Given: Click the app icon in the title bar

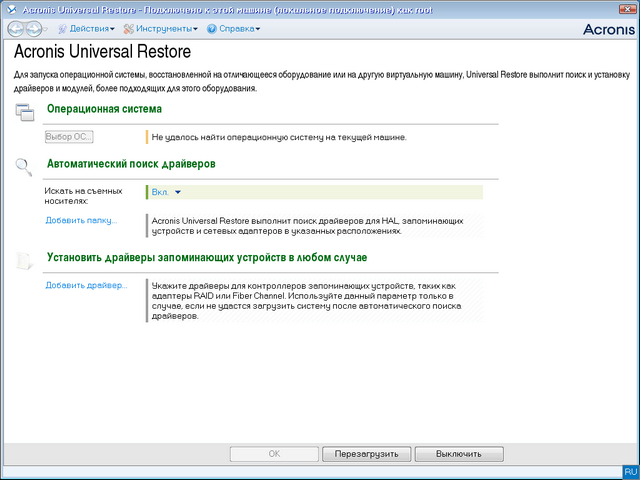Looking at the screenshot, I should click(x=9, y=8).
